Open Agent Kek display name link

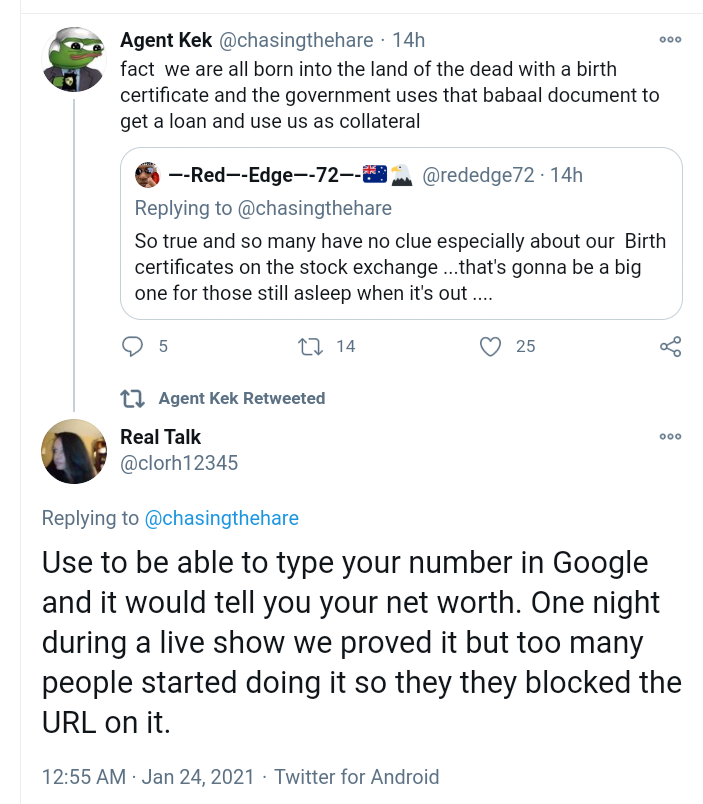164,40
